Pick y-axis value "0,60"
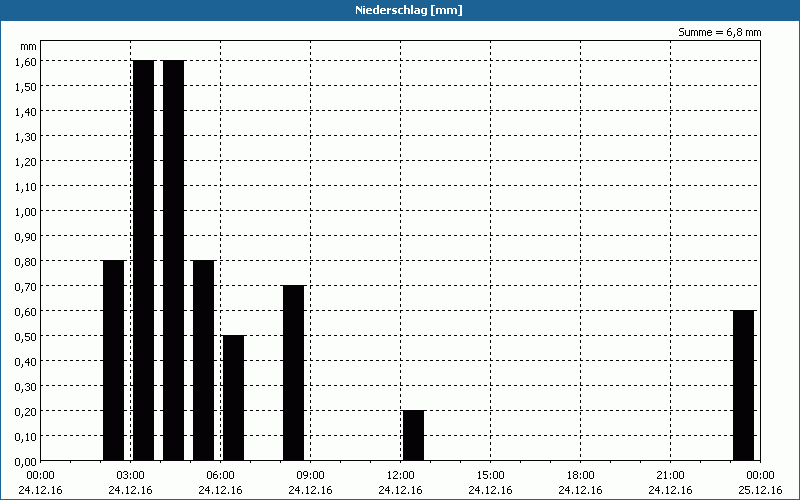800x500 pixels. (26, 311)
